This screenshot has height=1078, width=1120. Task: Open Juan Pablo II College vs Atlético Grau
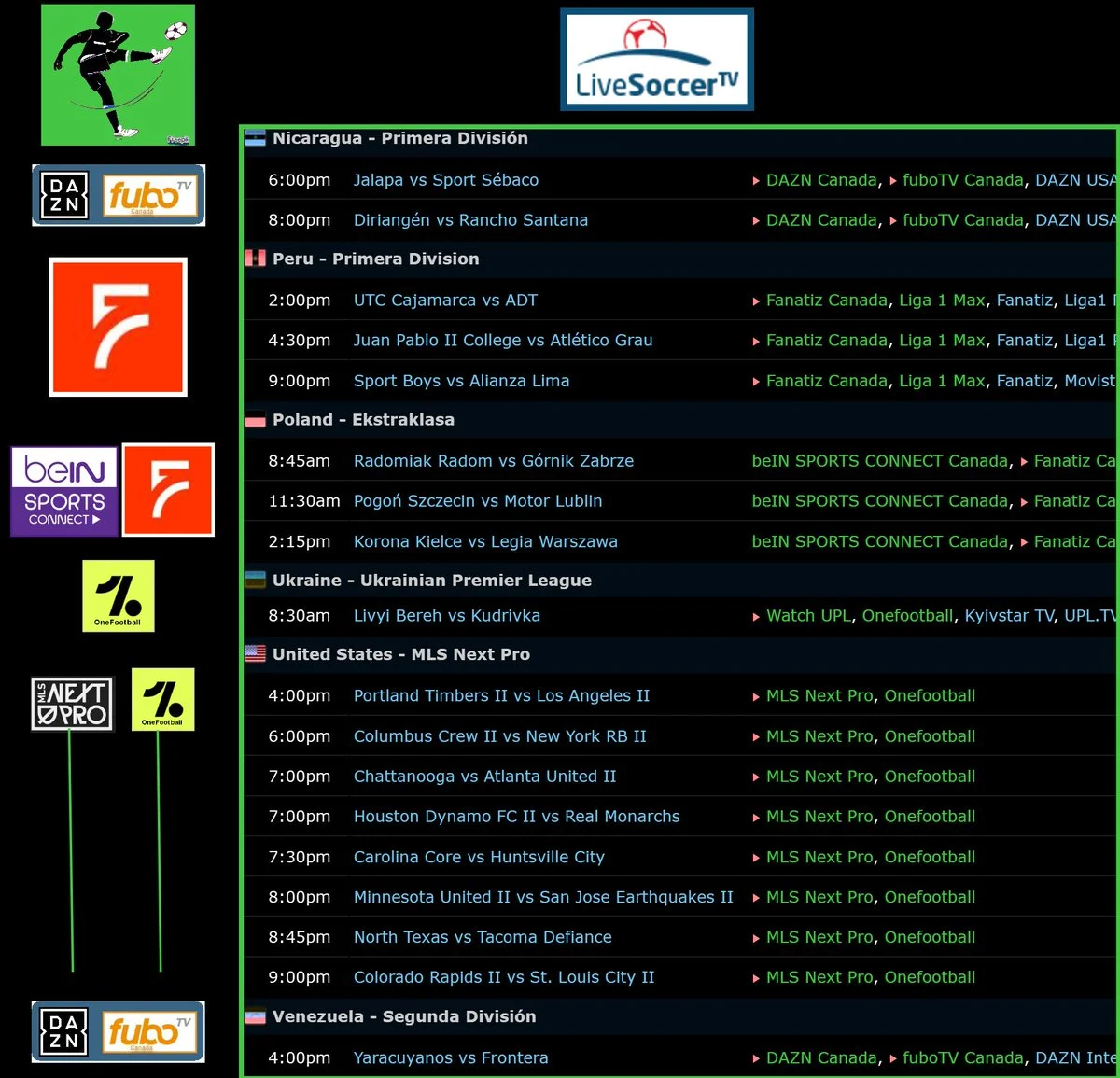click(503, 341)
